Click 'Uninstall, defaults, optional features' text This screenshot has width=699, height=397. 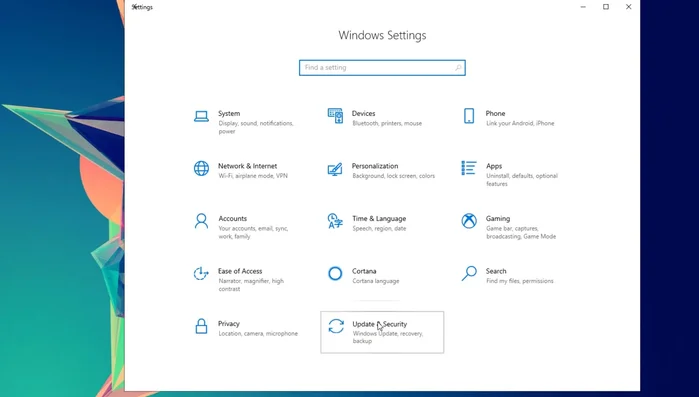click(x=522, y=180)
